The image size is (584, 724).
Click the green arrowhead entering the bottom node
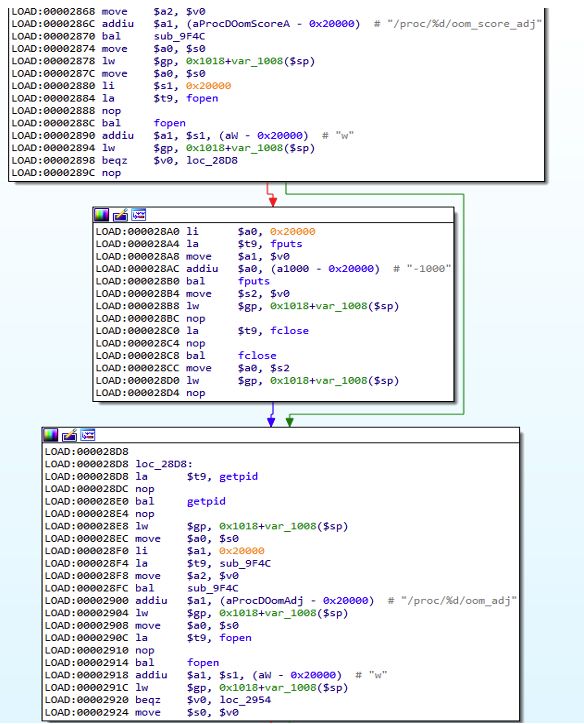tap(289, 421)
